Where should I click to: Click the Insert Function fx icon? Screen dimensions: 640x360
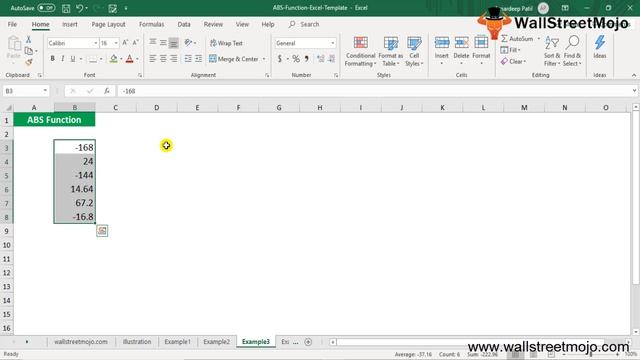pyautogui.click(x=107, y=91)
